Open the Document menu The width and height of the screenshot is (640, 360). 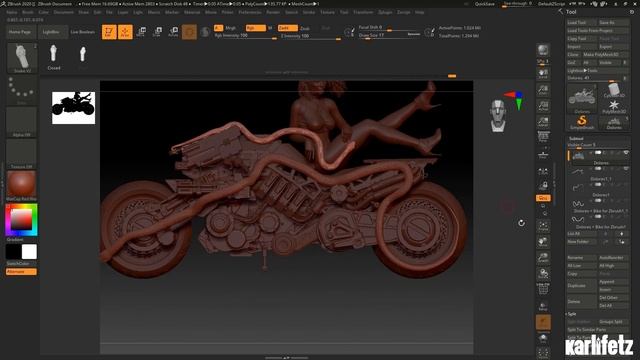pyautogui.click(x=64, y=12)
